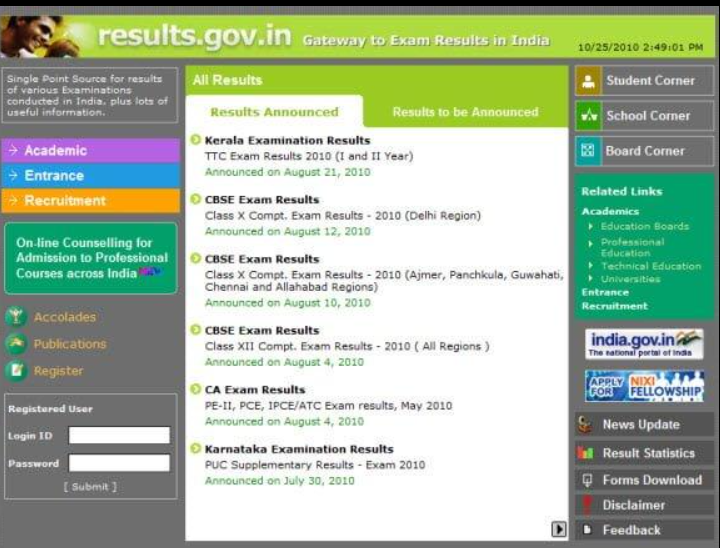Click the Publications icon
Viewport: 720px width, 548px height.
click(x=15, y=344)
